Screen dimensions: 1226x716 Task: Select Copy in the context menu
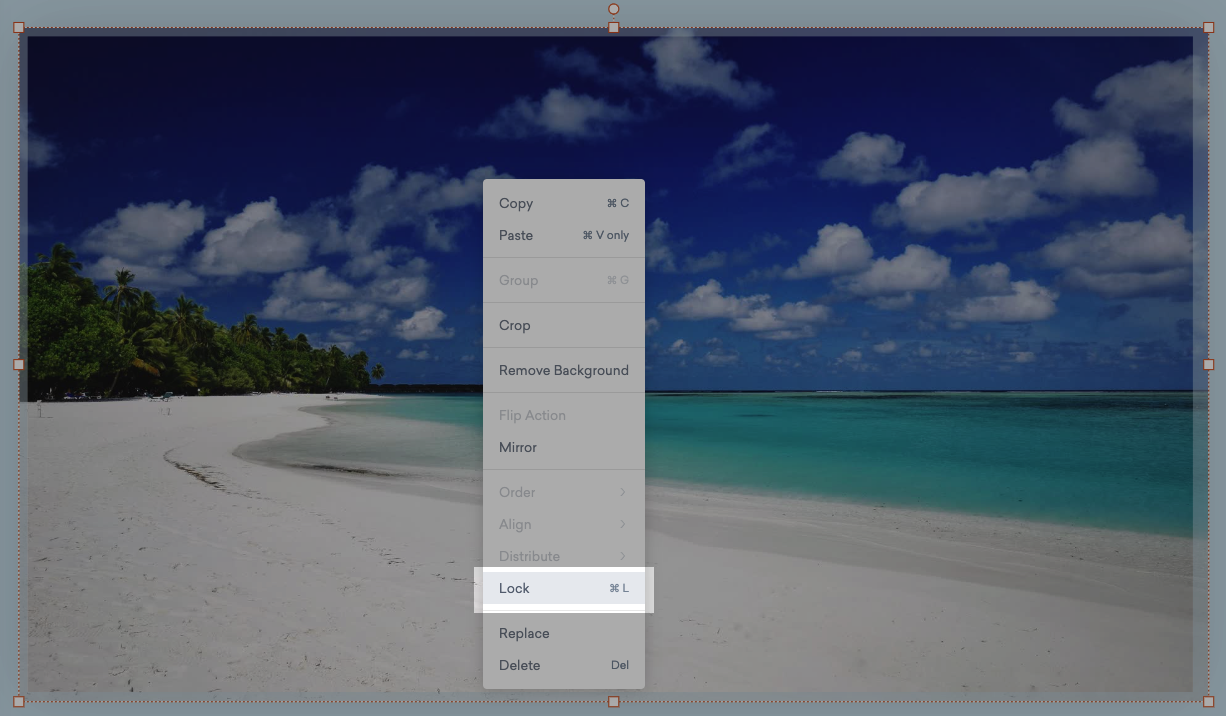coord(563,203)
